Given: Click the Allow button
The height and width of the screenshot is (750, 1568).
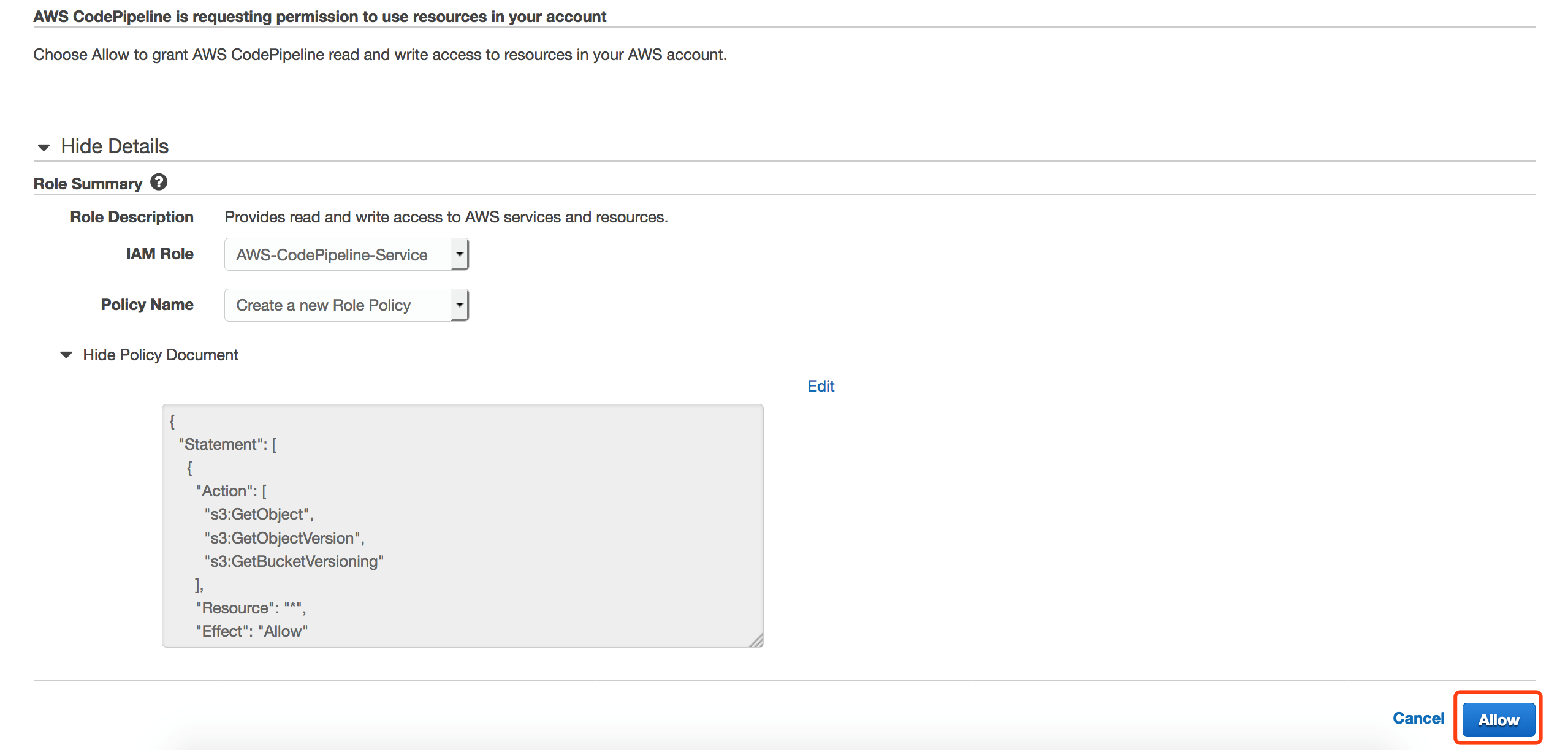Looking at the screenshot, I should pos(1498,719).
